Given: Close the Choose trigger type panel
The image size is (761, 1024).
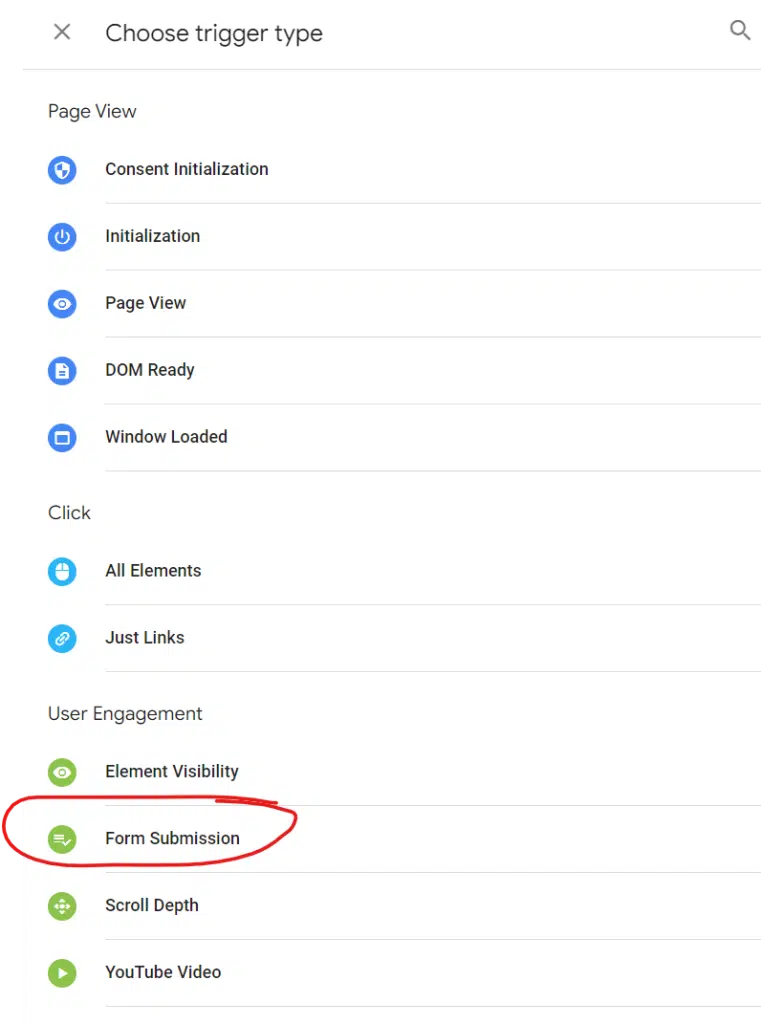Looking at the screenshot, I should pyautogui.click(x=62, y=31).
